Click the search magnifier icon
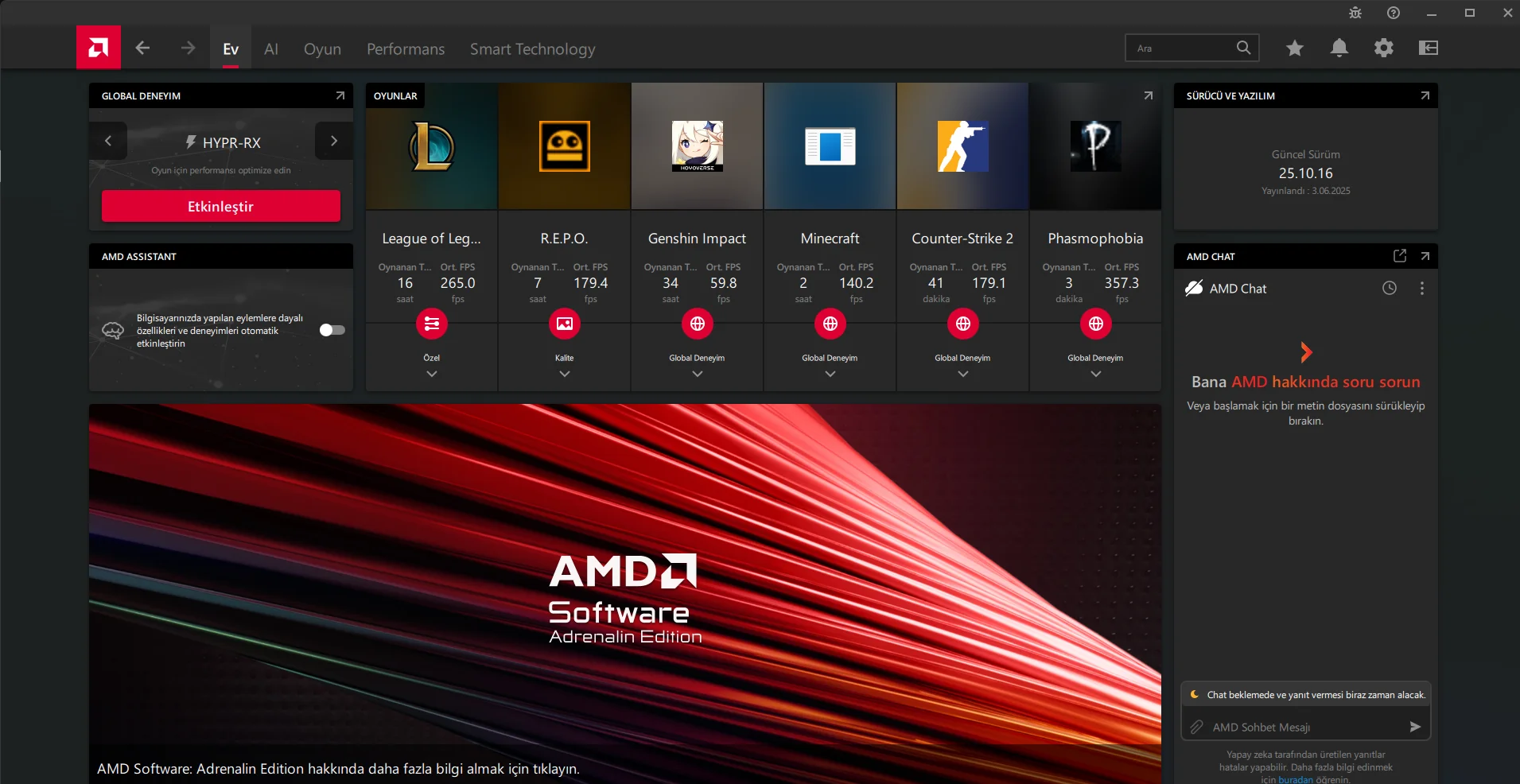1520x784 pixels. 1244,48
